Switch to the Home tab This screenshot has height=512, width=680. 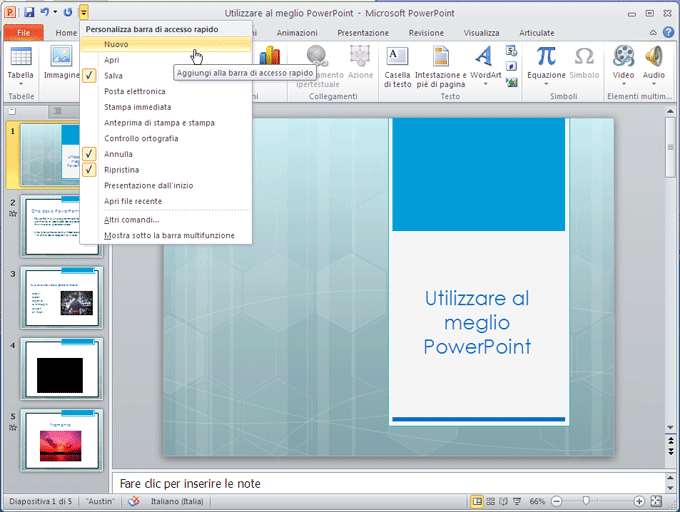coord(66,33)
